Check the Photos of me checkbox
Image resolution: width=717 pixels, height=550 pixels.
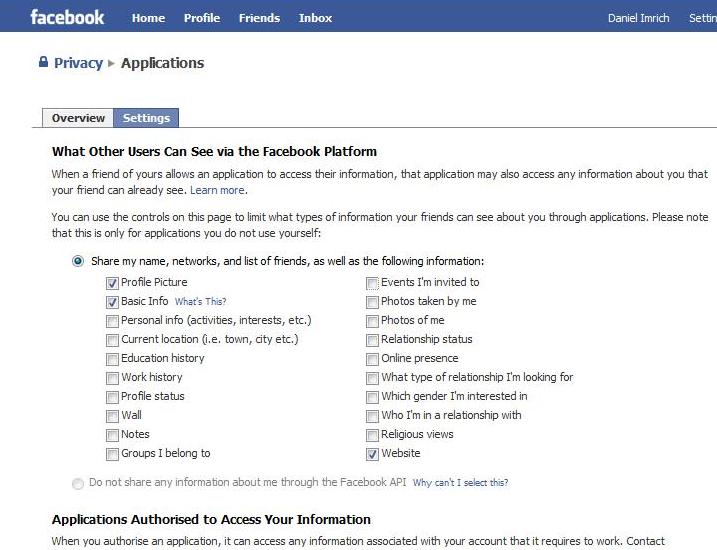[x=372, y=321]
